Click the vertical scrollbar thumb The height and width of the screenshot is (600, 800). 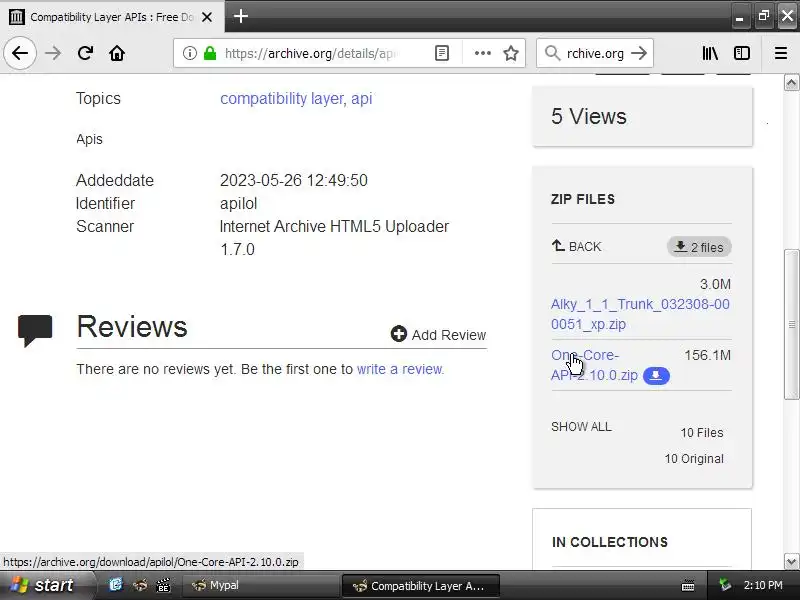pos(791,324)
